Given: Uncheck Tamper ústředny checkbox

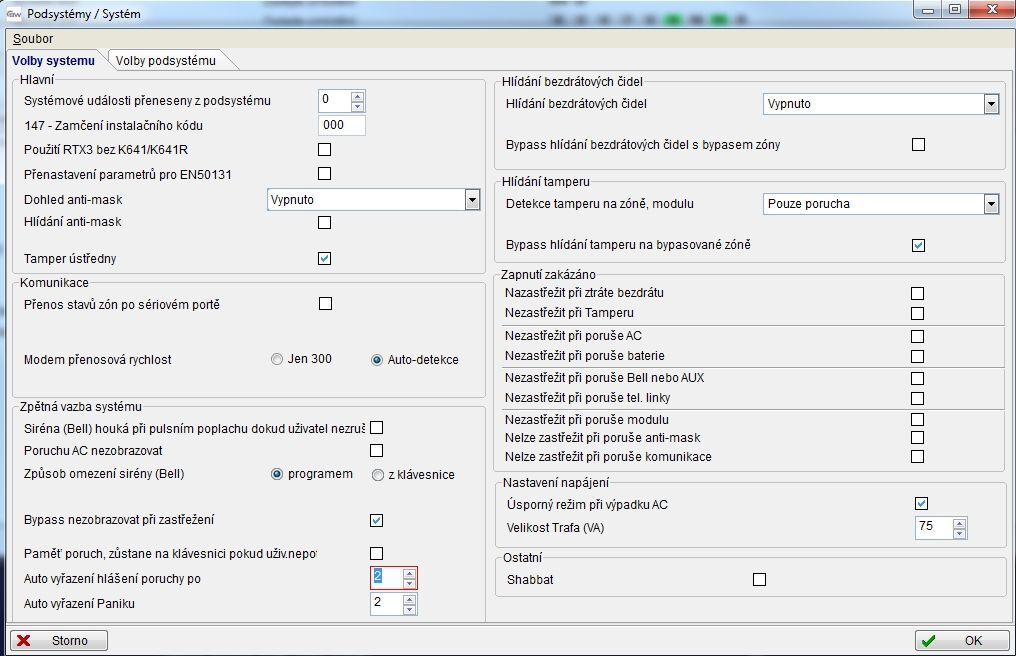Looking at the screenshot, I should click(324, 258).
